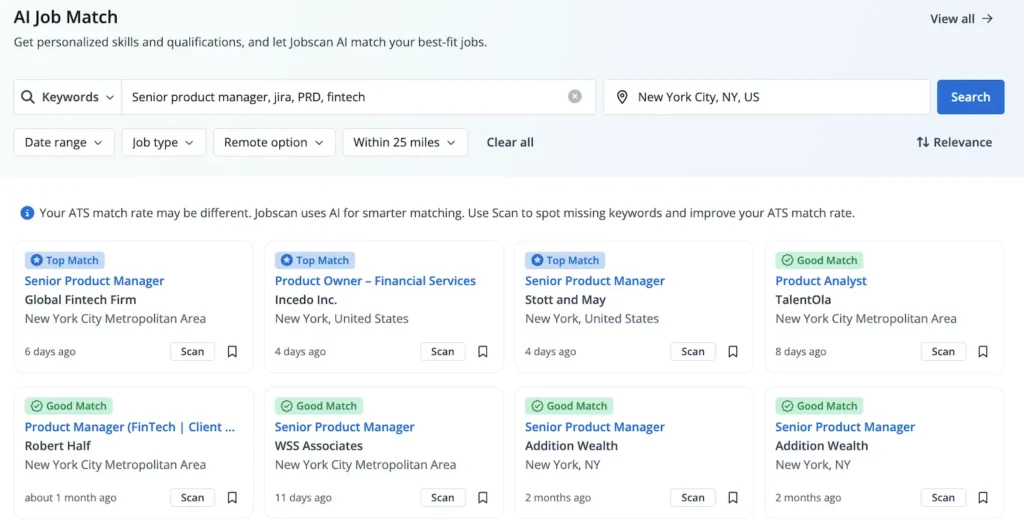Bookmark the Global Fintech Firm job
Image resolution: width=1024 pixels, height=524 pixels.
click(232, 352)
